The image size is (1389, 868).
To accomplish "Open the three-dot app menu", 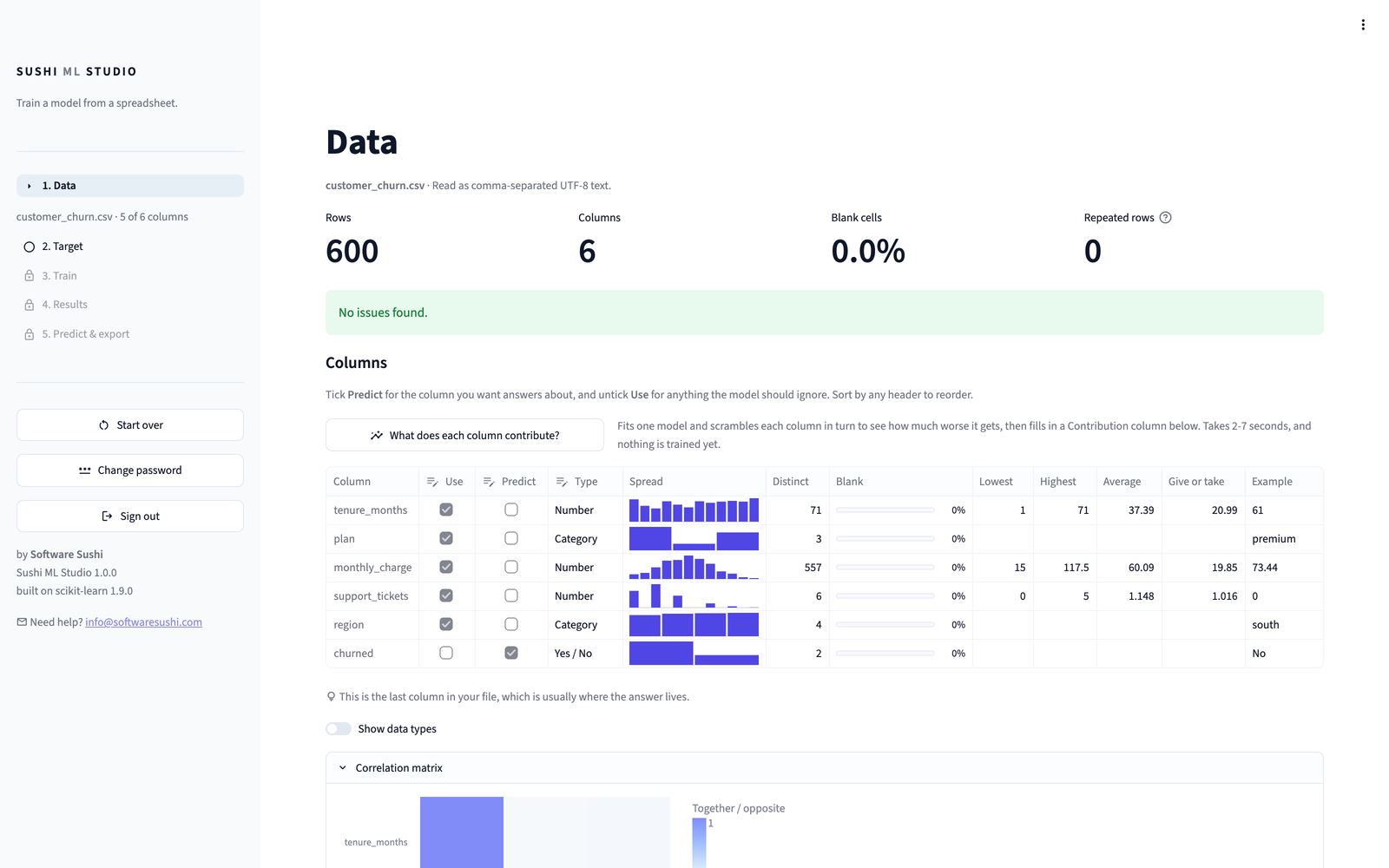I will [x=1363, y=25].
